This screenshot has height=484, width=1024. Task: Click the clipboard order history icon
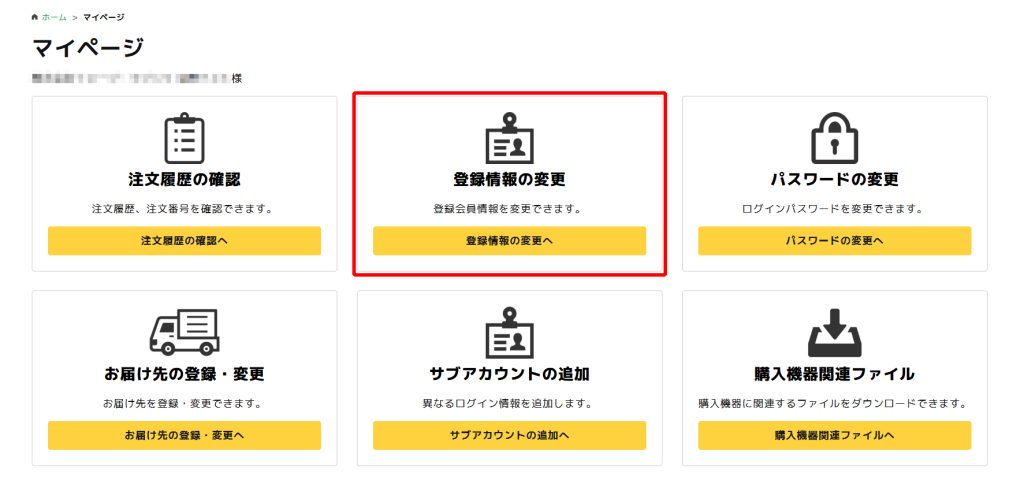tap(184, 138)
